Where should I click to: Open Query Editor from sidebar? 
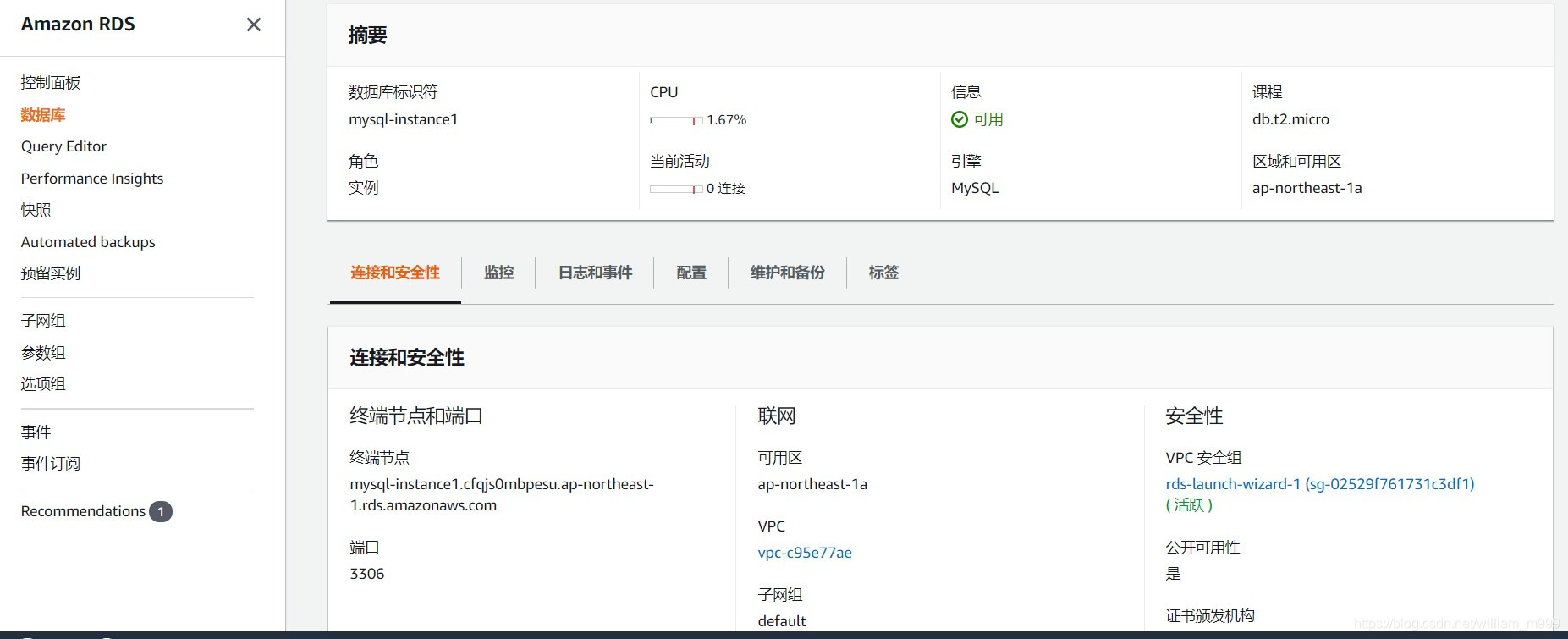[x=63, y=146]
